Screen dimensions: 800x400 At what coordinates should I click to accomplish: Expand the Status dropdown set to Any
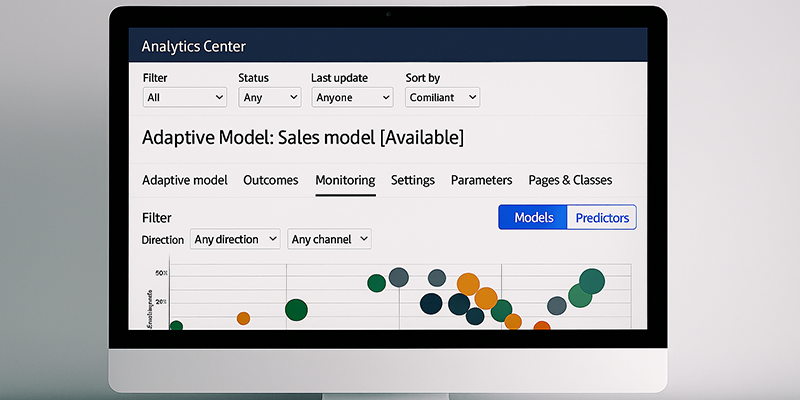point(270,97)
